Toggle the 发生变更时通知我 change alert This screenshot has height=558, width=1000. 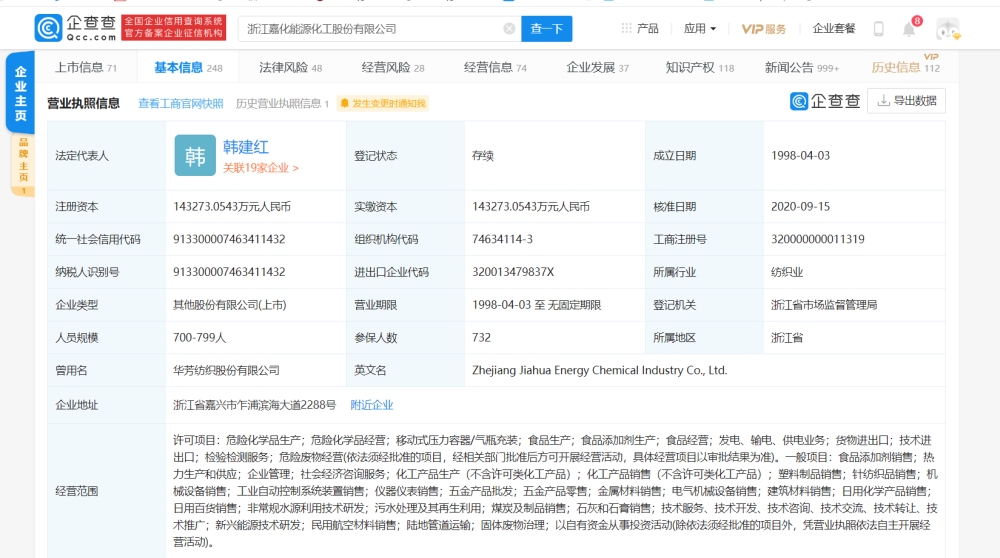point(383,103)
